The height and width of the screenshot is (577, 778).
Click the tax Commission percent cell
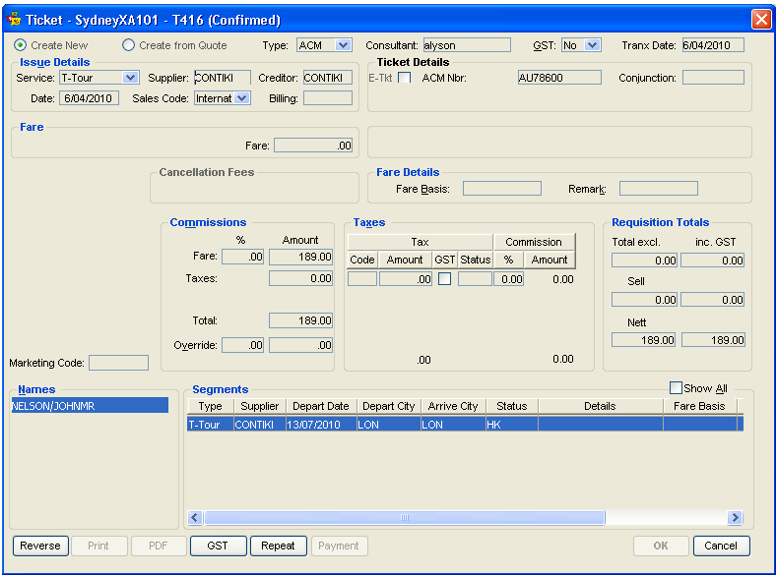[x=509, y=279]
